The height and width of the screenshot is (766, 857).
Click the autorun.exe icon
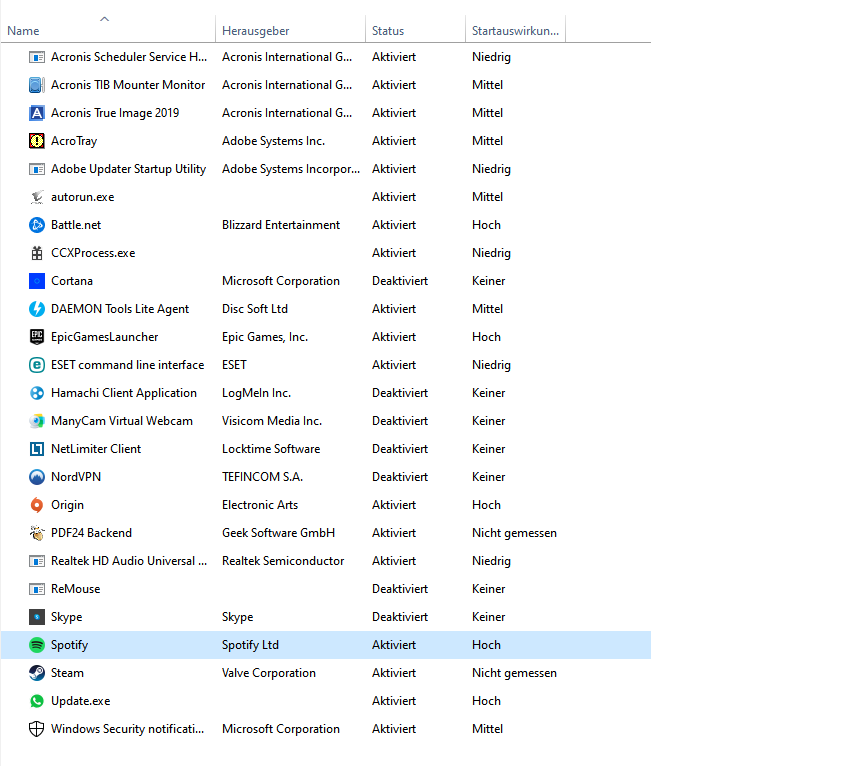37,197
